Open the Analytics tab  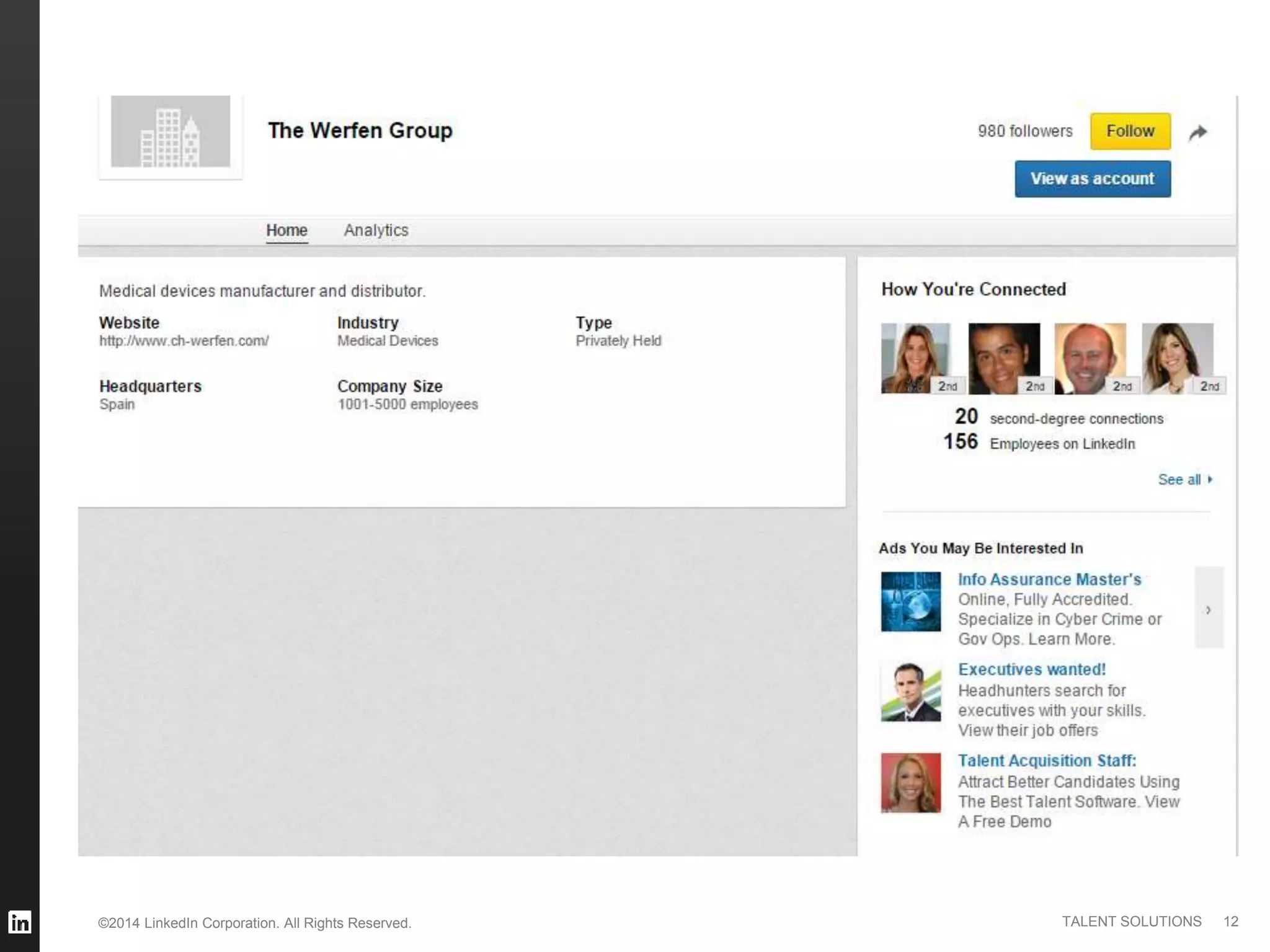(376, 231)
